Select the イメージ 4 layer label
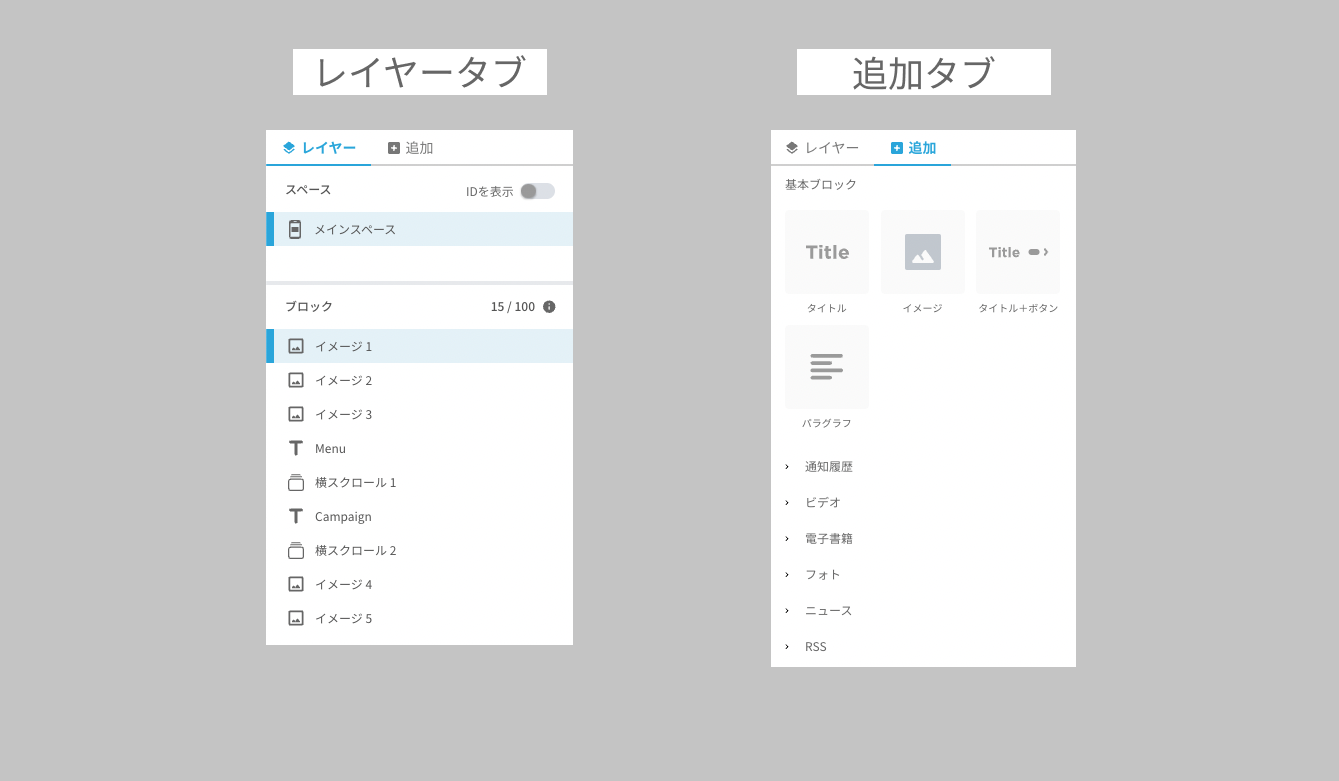The height and width of the screenshot is (781, 1339). tap(343, 585)
